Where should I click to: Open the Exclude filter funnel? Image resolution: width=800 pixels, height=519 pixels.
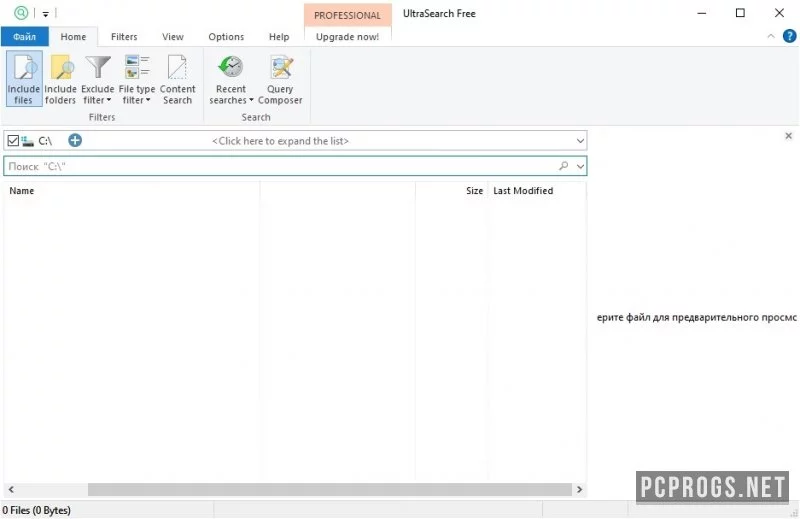click(x=97, y=79)
